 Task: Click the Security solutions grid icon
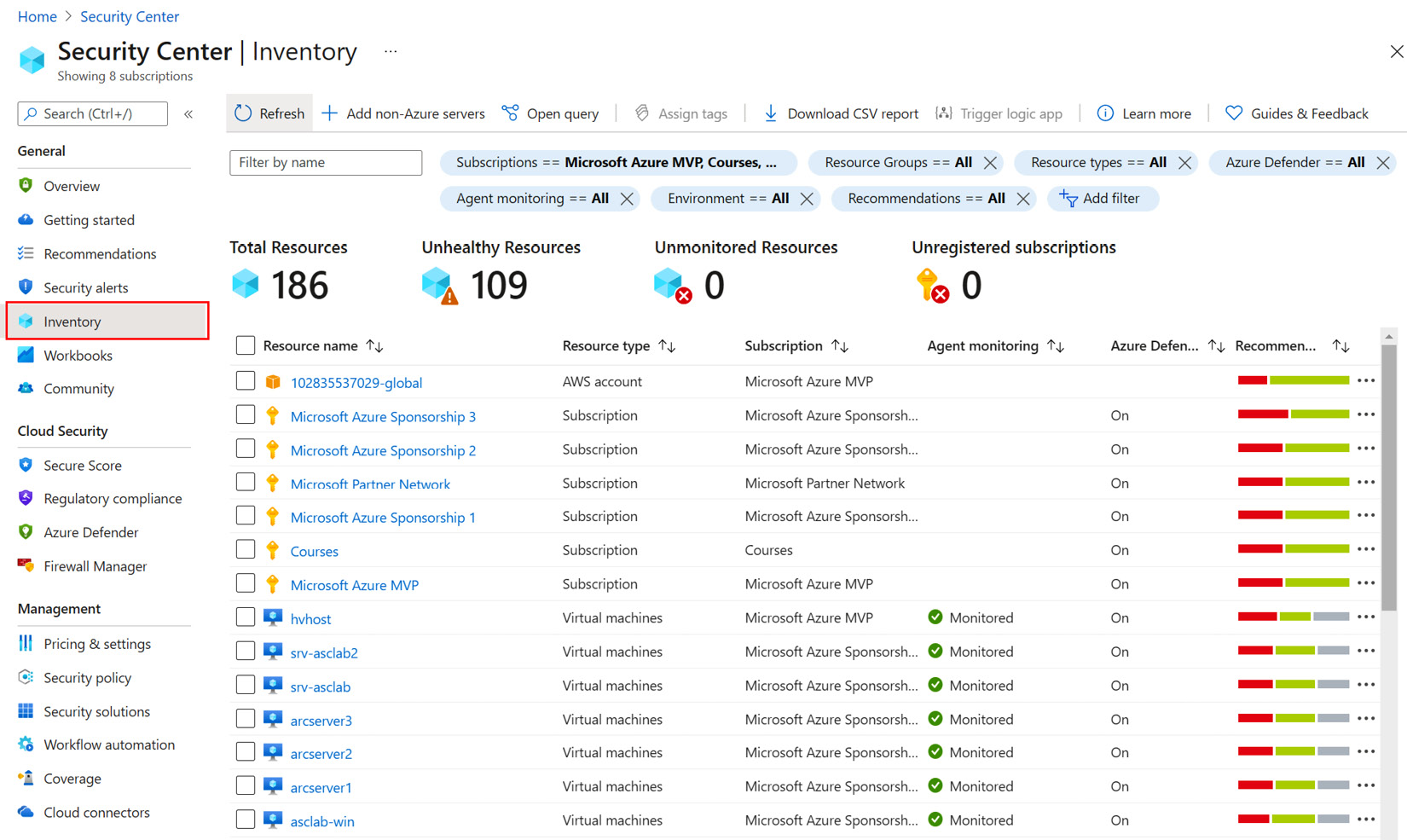click(26, 711)
